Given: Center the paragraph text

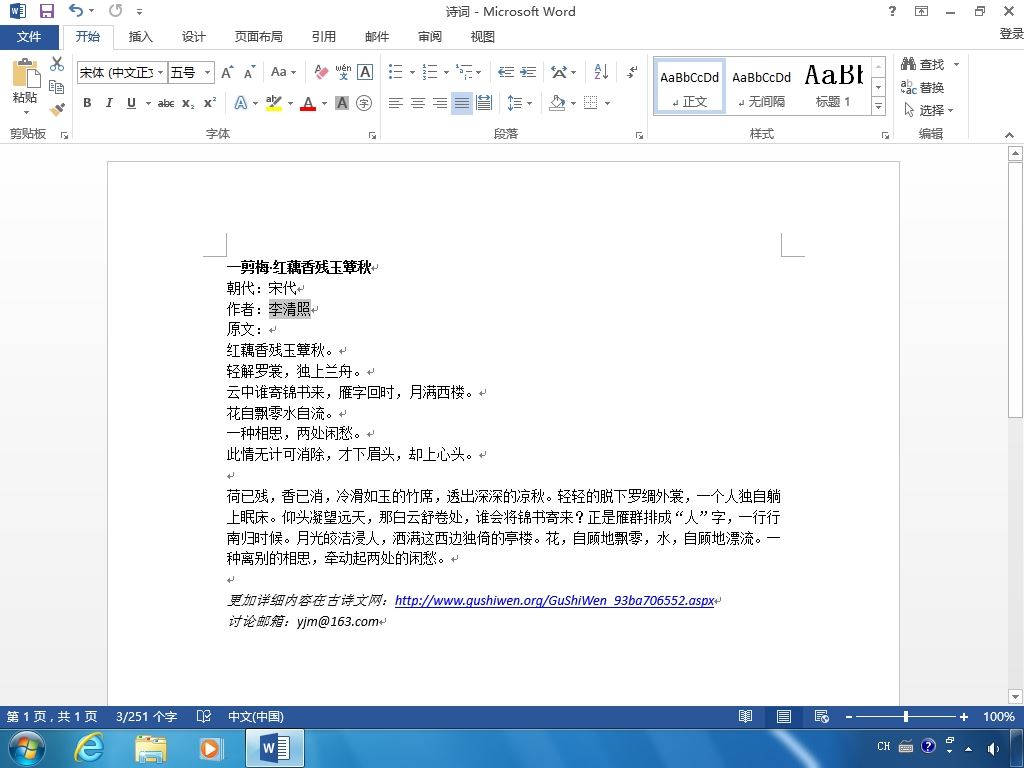Looking at the screenshot, I should coord(418,103).
